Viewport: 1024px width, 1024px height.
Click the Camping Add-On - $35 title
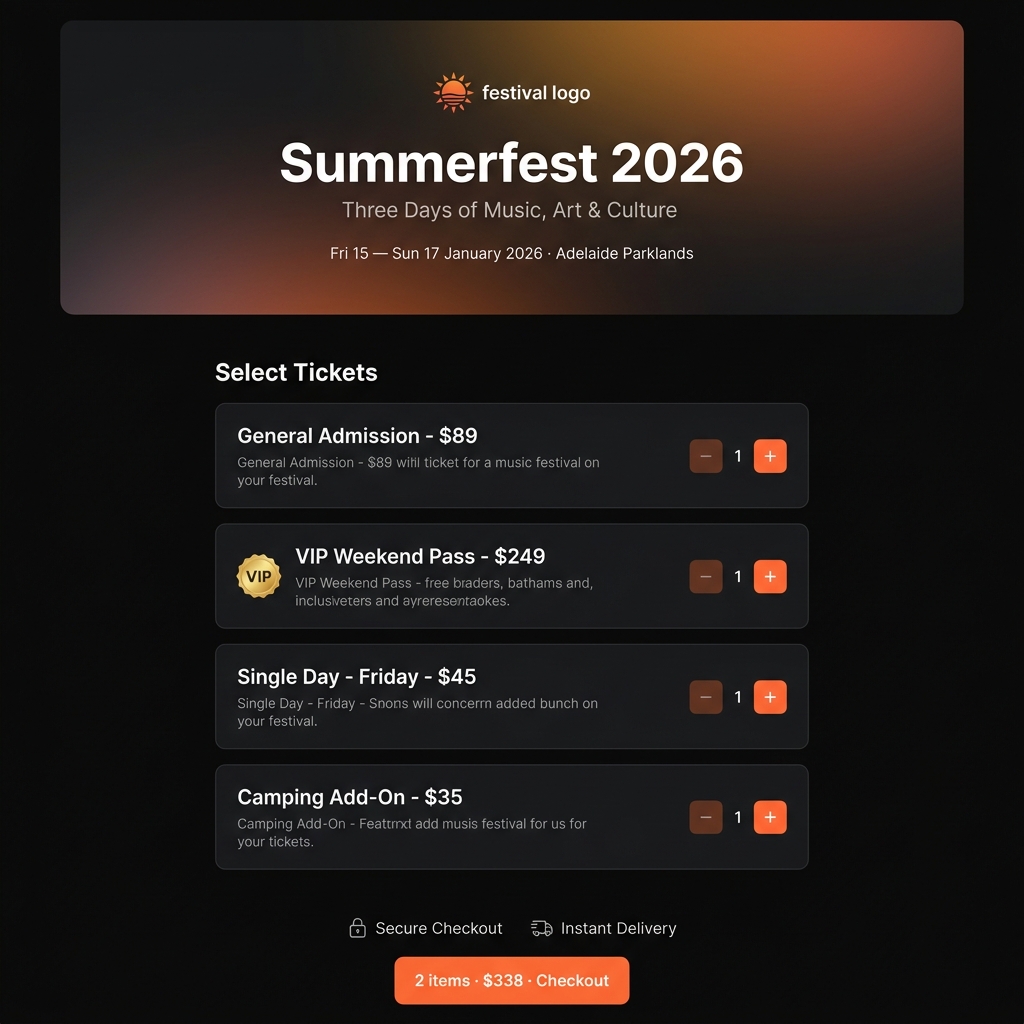click(x=349, y=797)
